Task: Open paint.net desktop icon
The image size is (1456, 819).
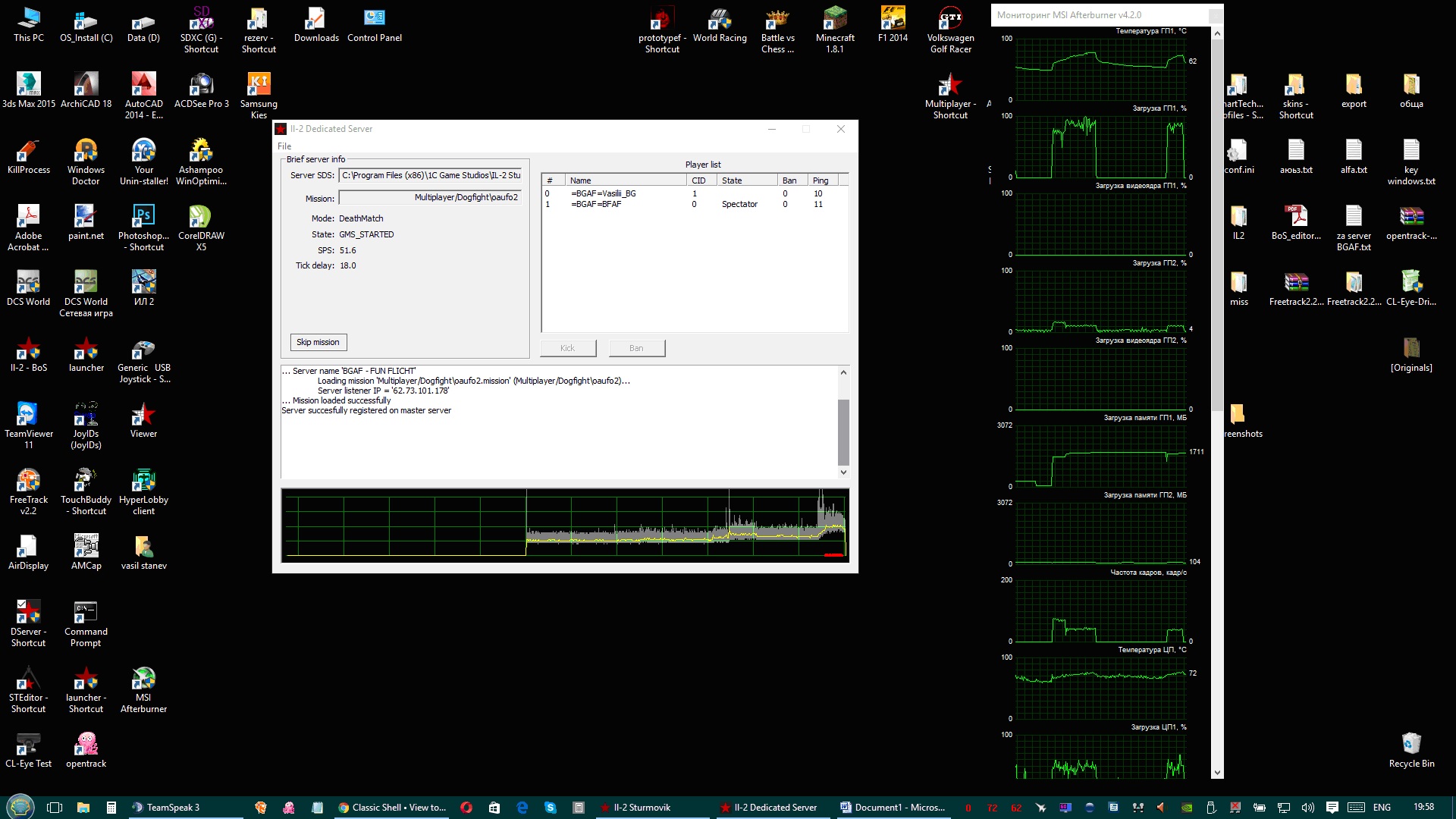Action: pyautogui.click(x=86, y=222)
